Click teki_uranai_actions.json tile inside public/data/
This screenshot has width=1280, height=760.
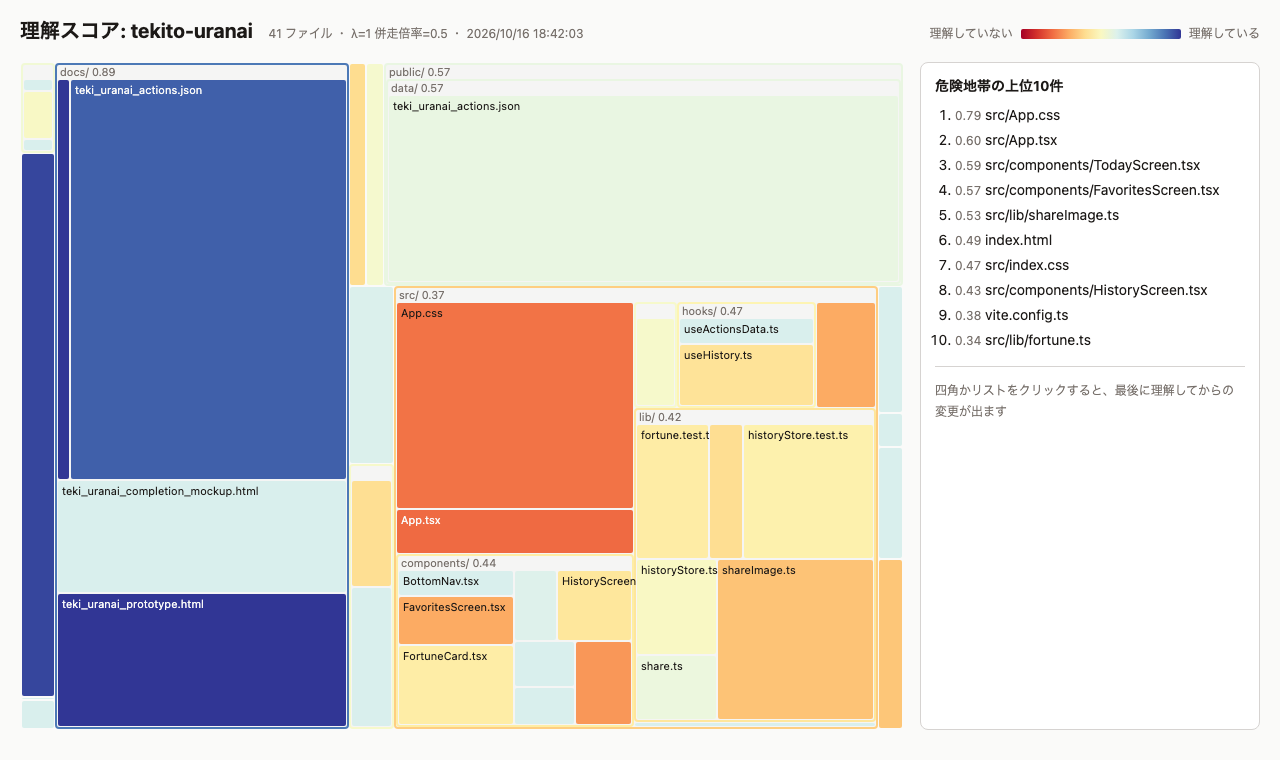645,190
